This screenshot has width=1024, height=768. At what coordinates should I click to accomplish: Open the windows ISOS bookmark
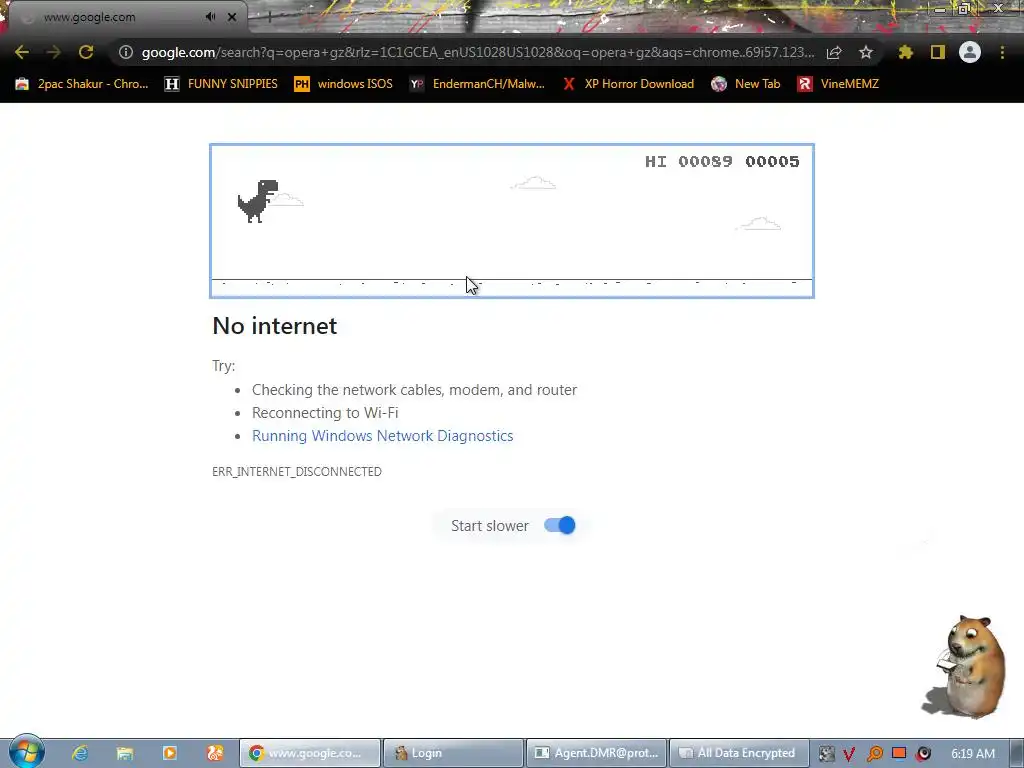344,84
